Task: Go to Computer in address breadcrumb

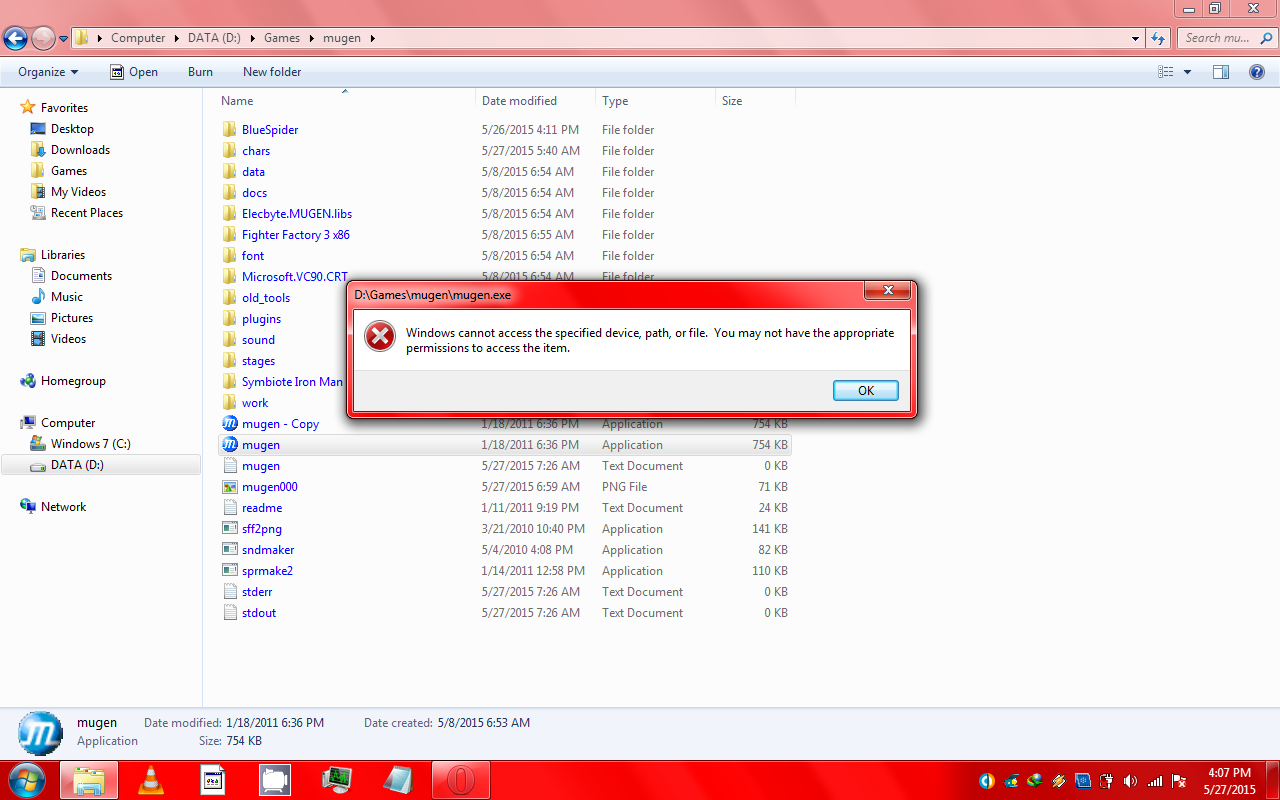Action: tap(138, 38)
